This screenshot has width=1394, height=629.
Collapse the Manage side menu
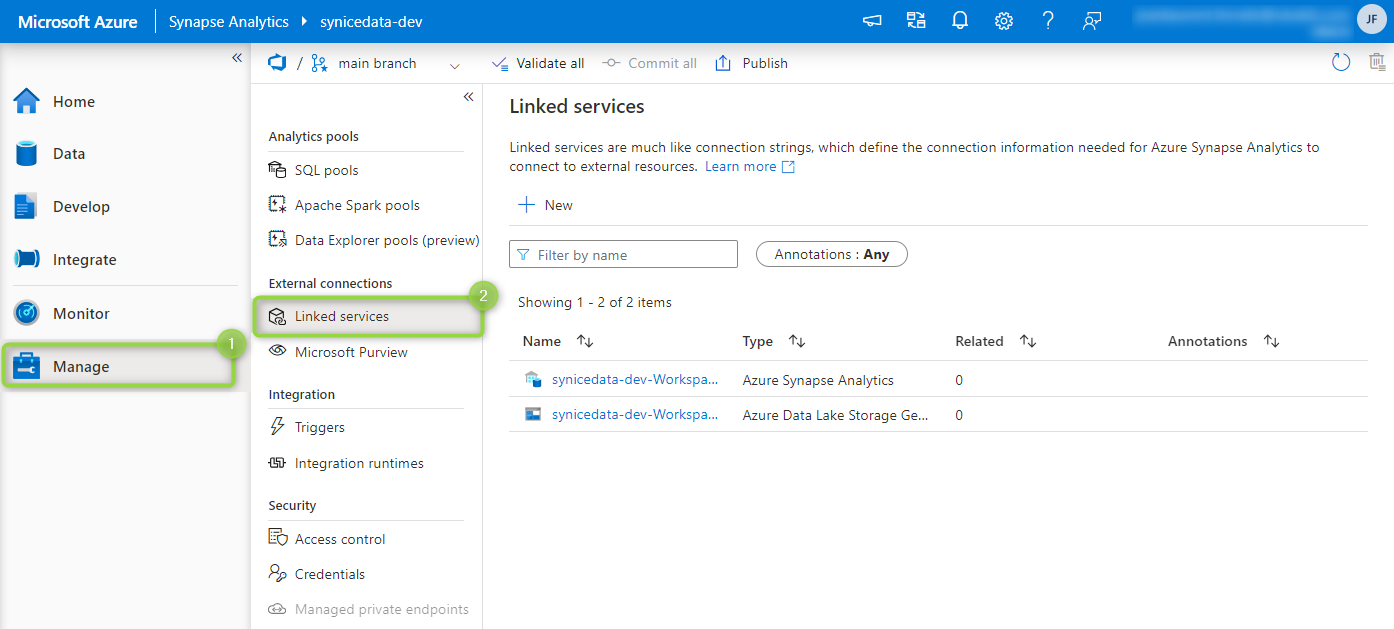[x=468, y=97]
